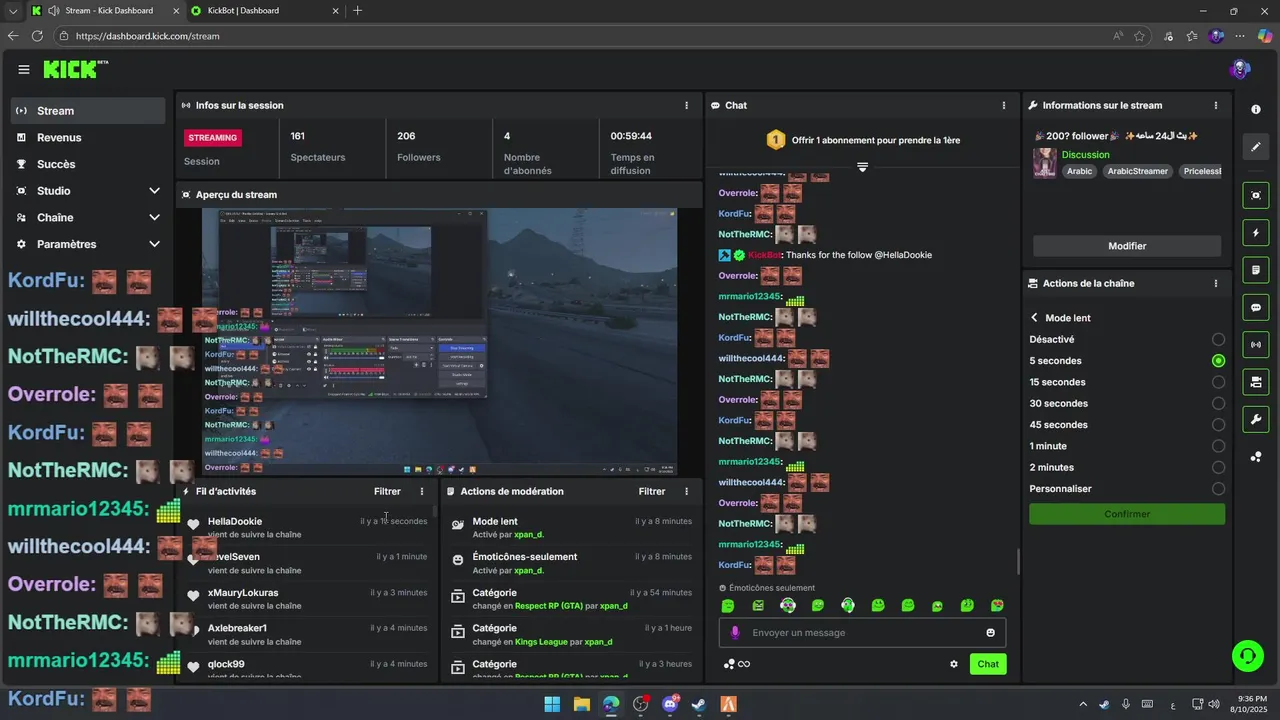Switch to Stream - Kick Dashboard browser tab
Viewport: 1280px width, 720px height.
tap(104, 10)
